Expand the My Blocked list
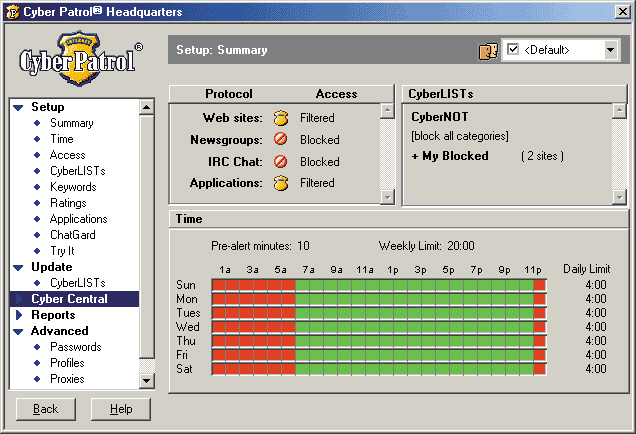Viewport: 636px width, 434px height. (x=415, y=156)
